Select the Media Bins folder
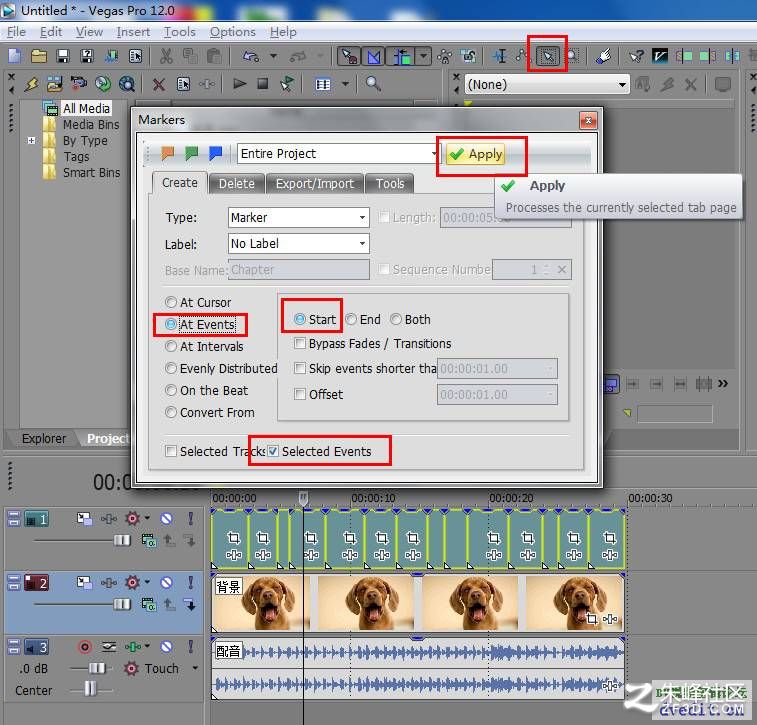 point(91,125)
